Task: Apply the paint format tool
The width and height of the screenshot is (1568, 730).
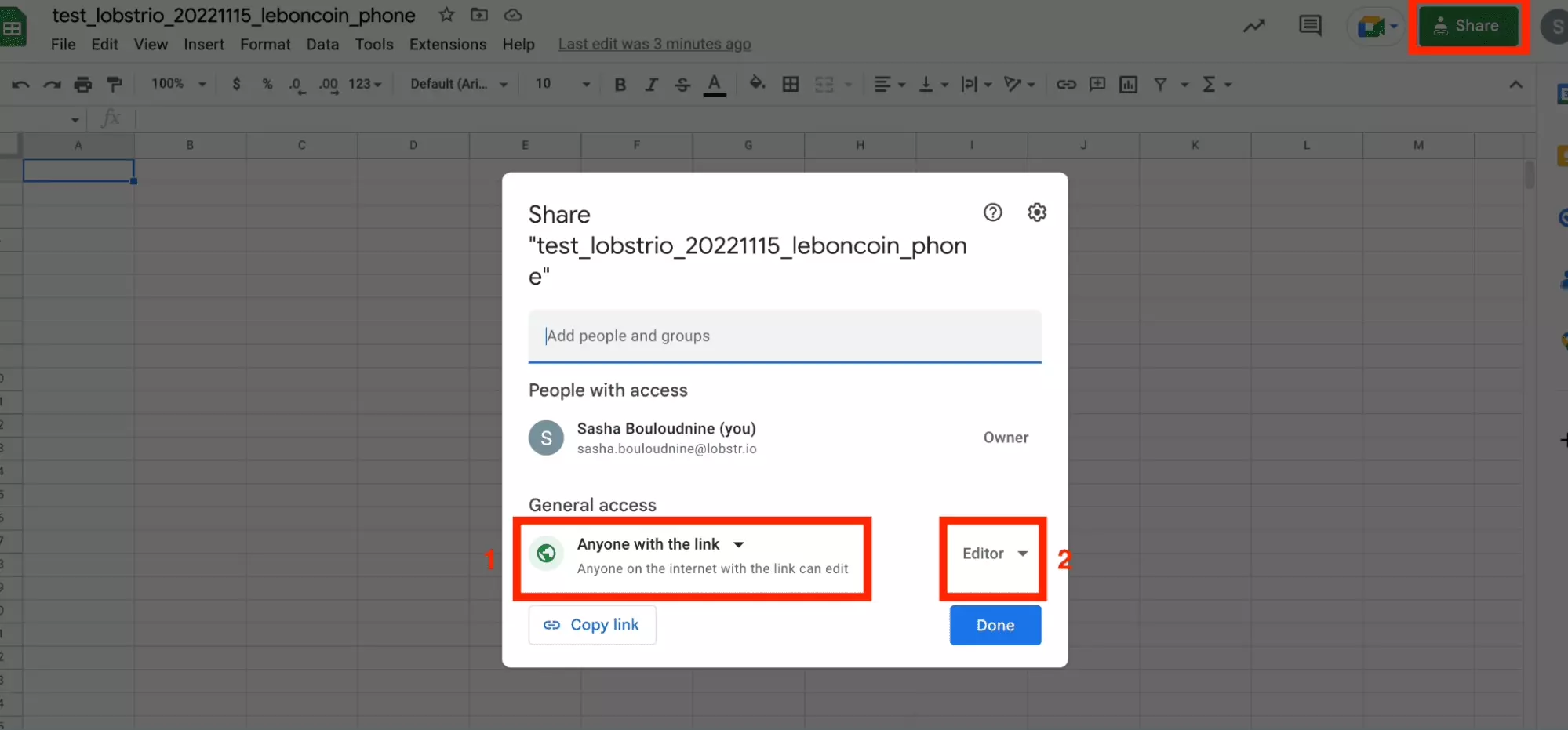Action: point(115,84)
